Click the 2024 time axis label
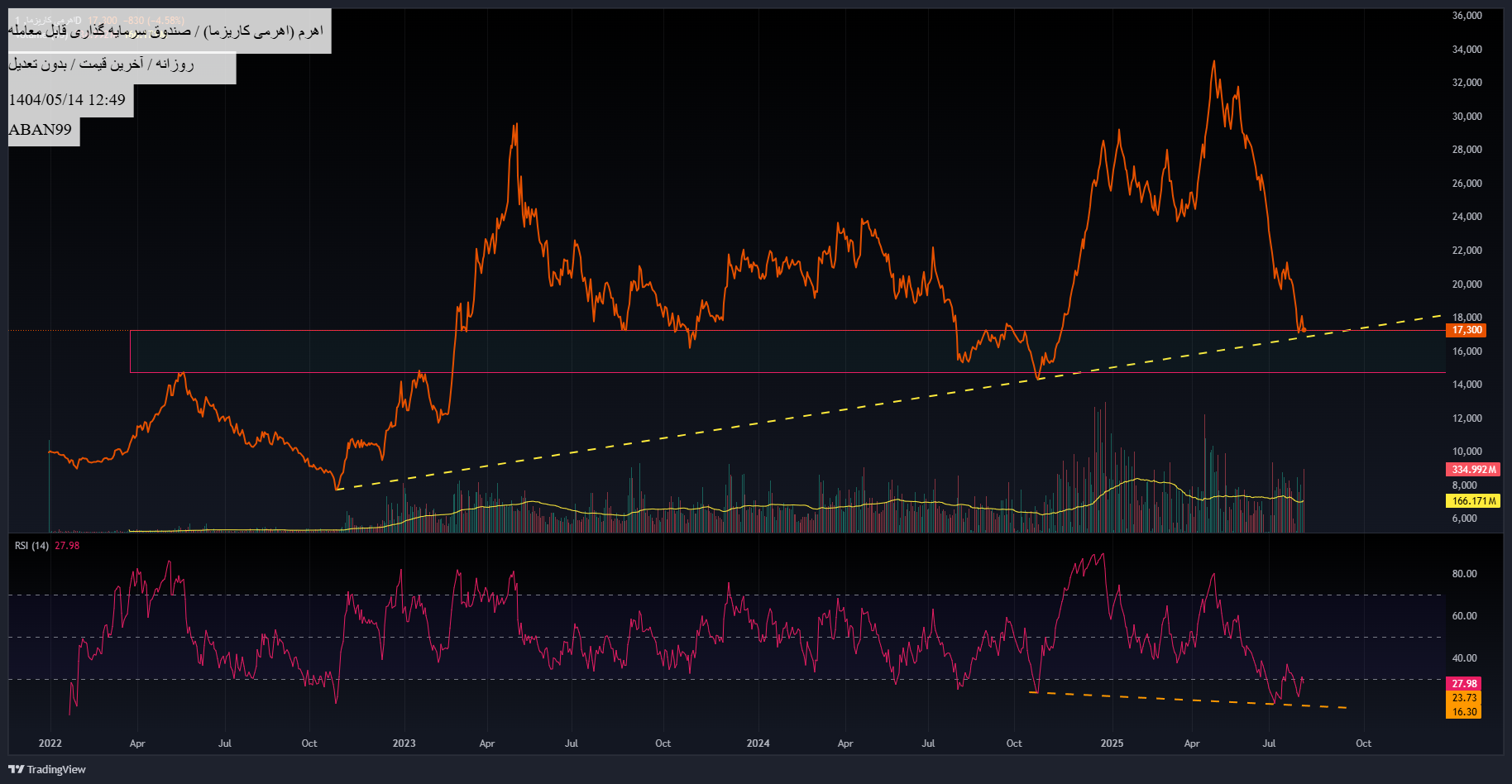The width and height of the screenshot is (1512, 784). coord(758,743)
